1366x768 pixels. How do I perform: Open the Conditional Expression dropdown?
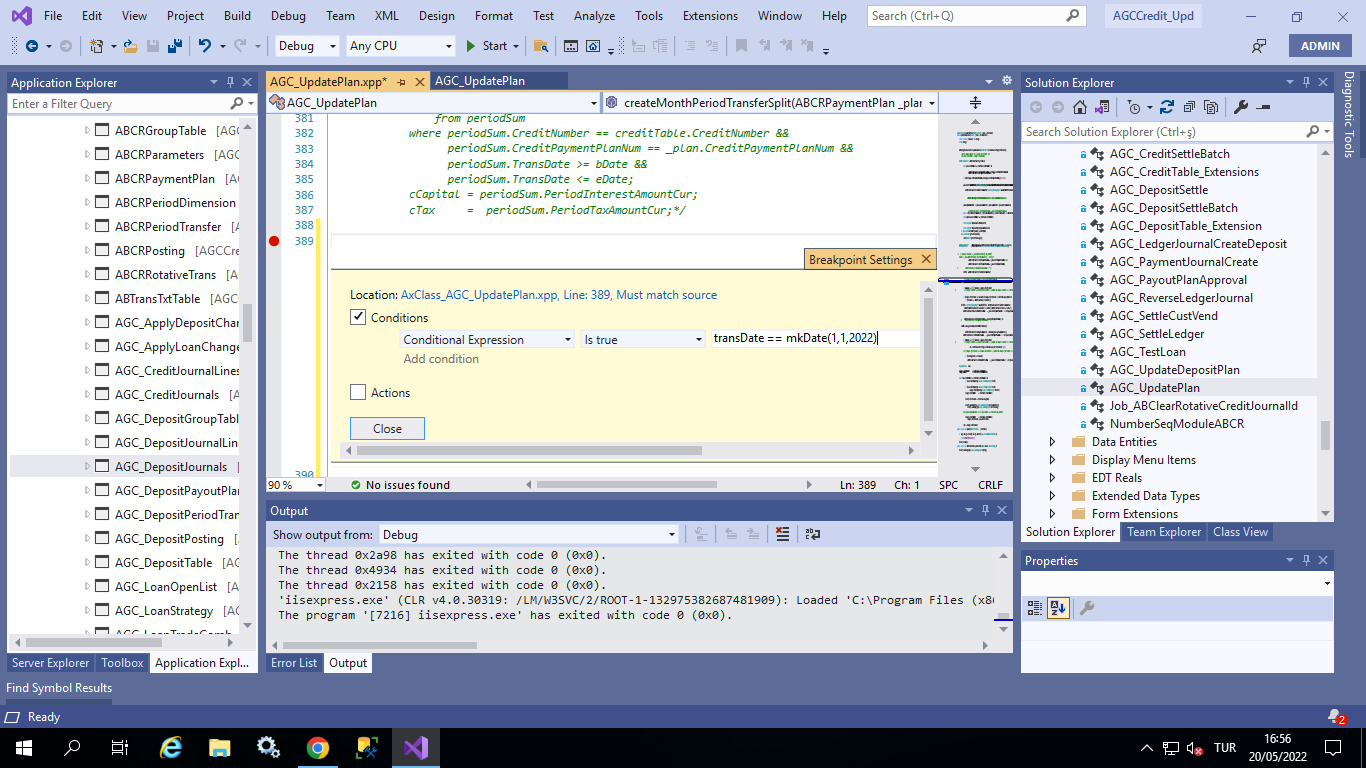click(487, 340)
